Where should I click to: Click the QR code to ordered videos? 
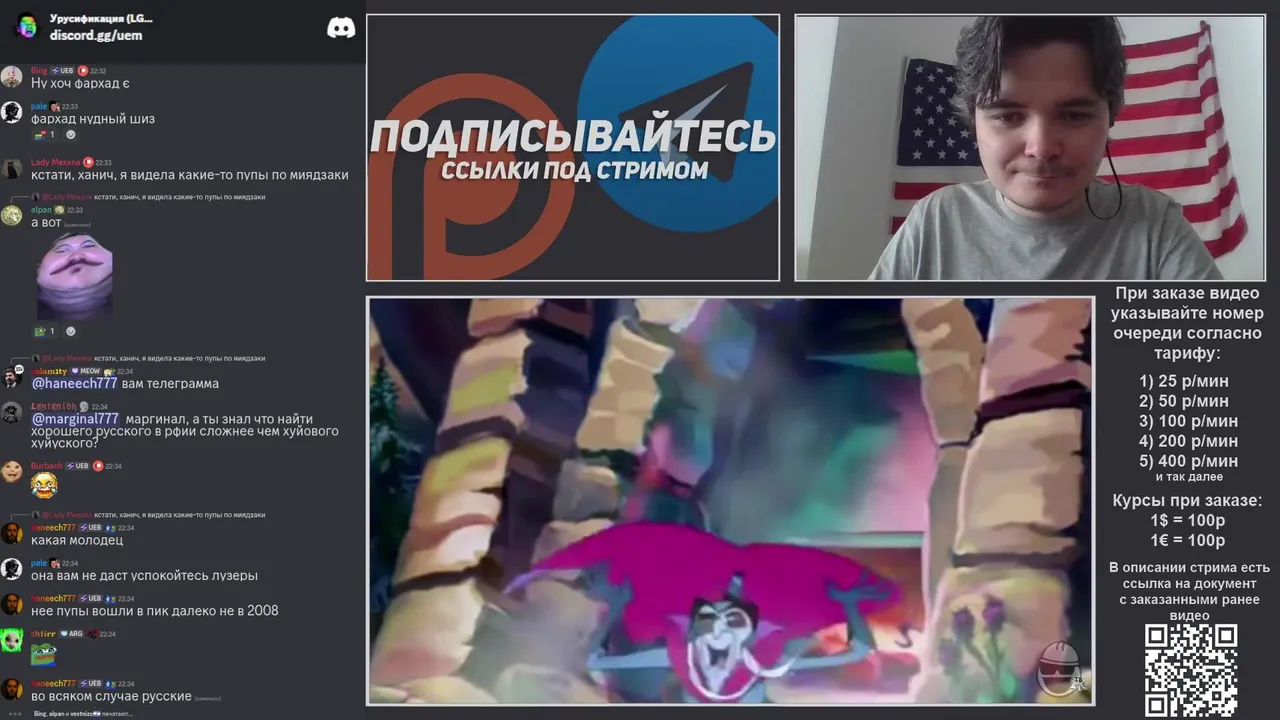point(1190,671)
